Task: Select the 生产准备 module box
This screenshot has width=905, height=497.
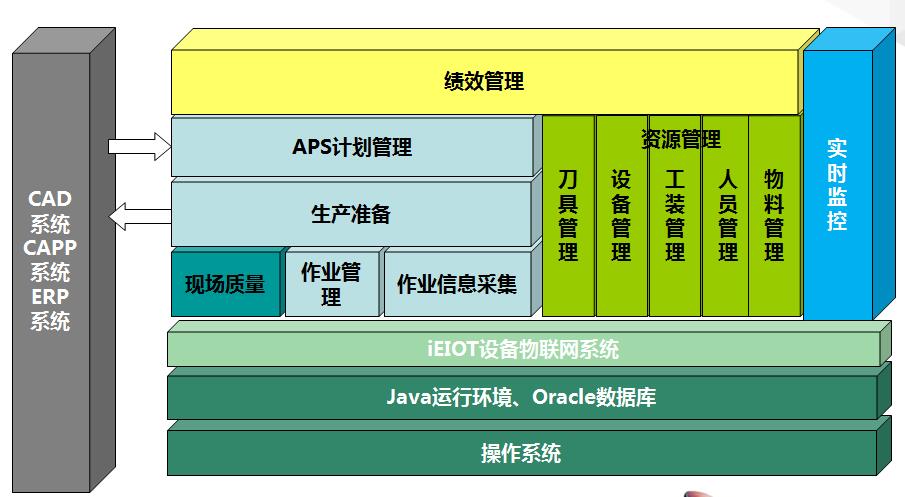Action: point(351,214)
